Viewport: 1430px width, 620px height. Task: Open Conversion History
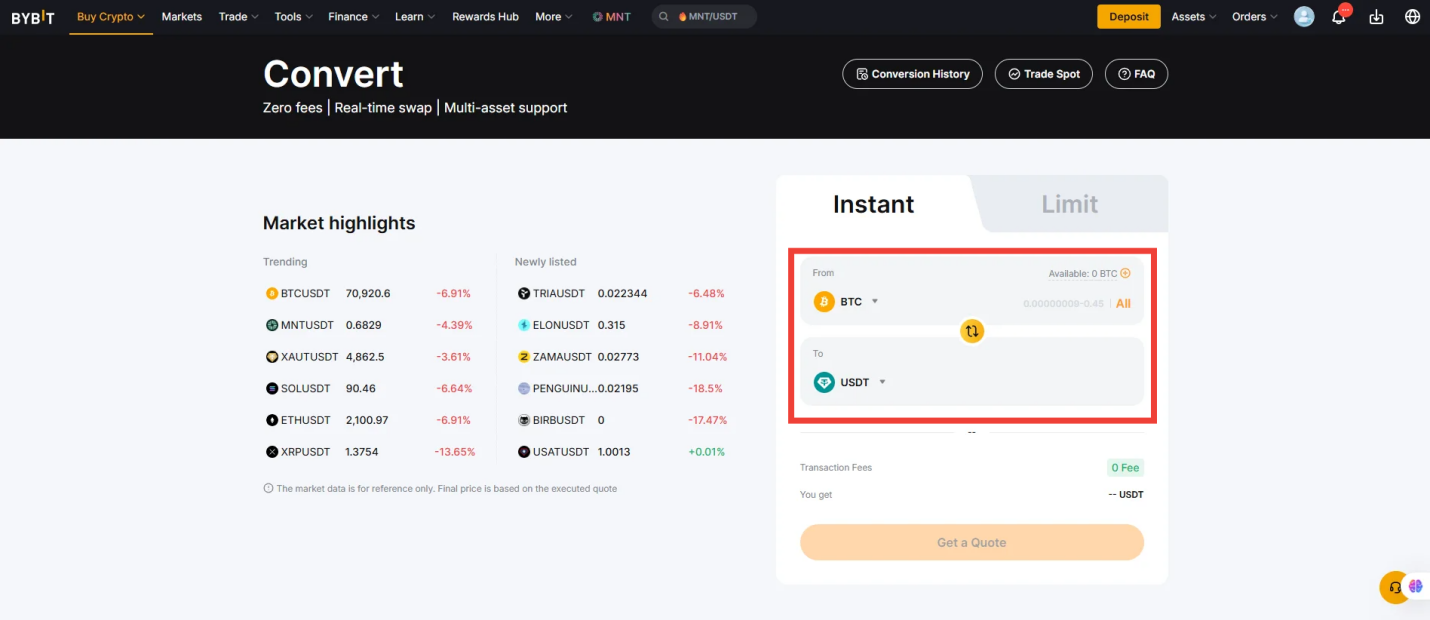(912, 73)
